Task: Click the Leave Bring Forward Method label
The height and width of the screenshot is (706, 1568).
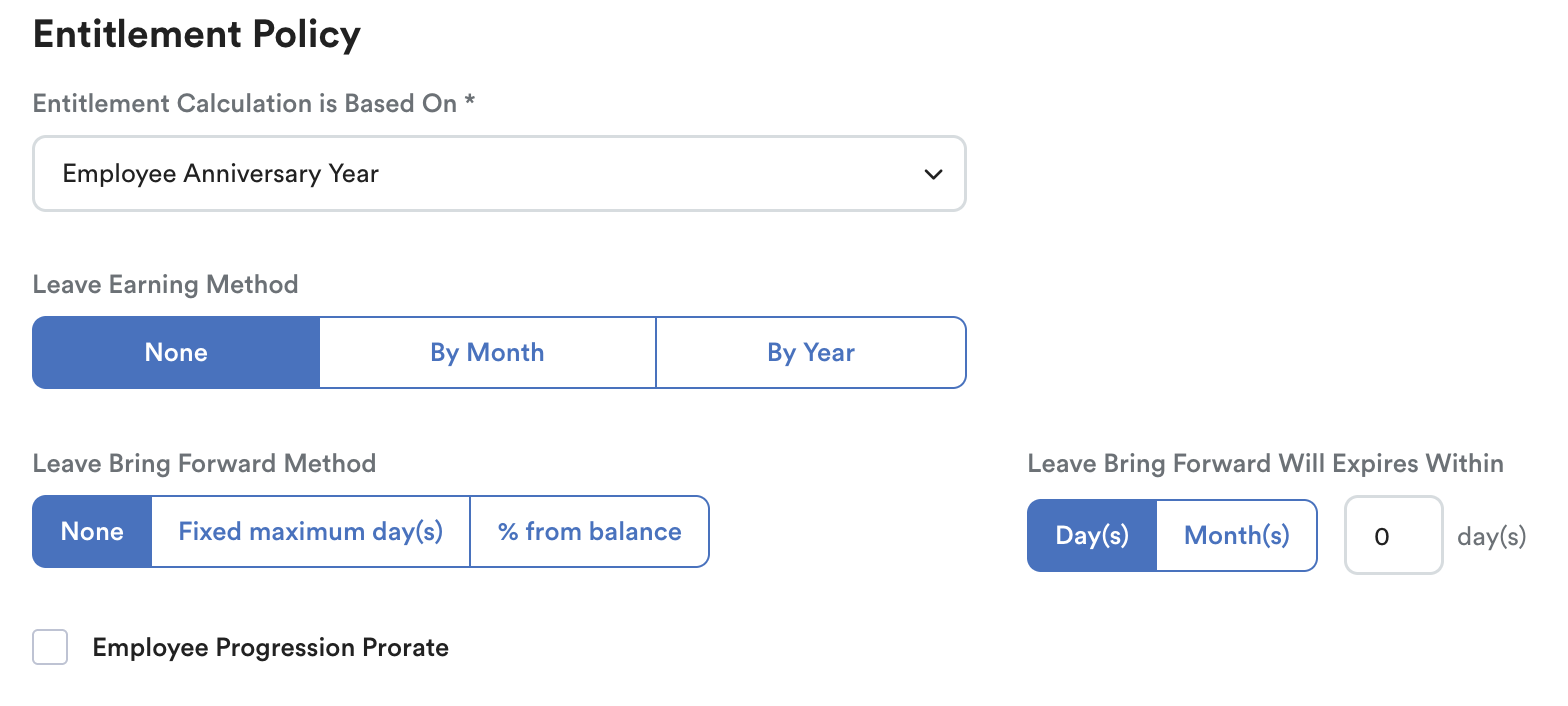Action: (205, 463)
